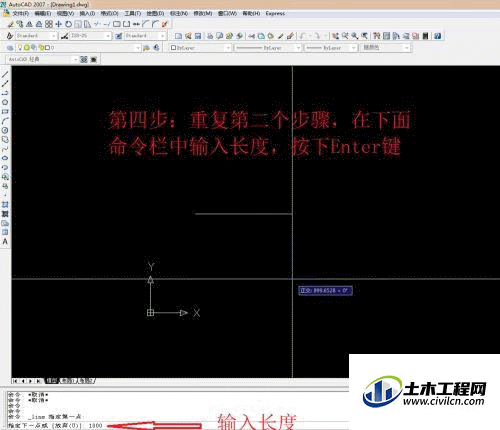Click the Table Style manager icon

[x=118, y=36]
